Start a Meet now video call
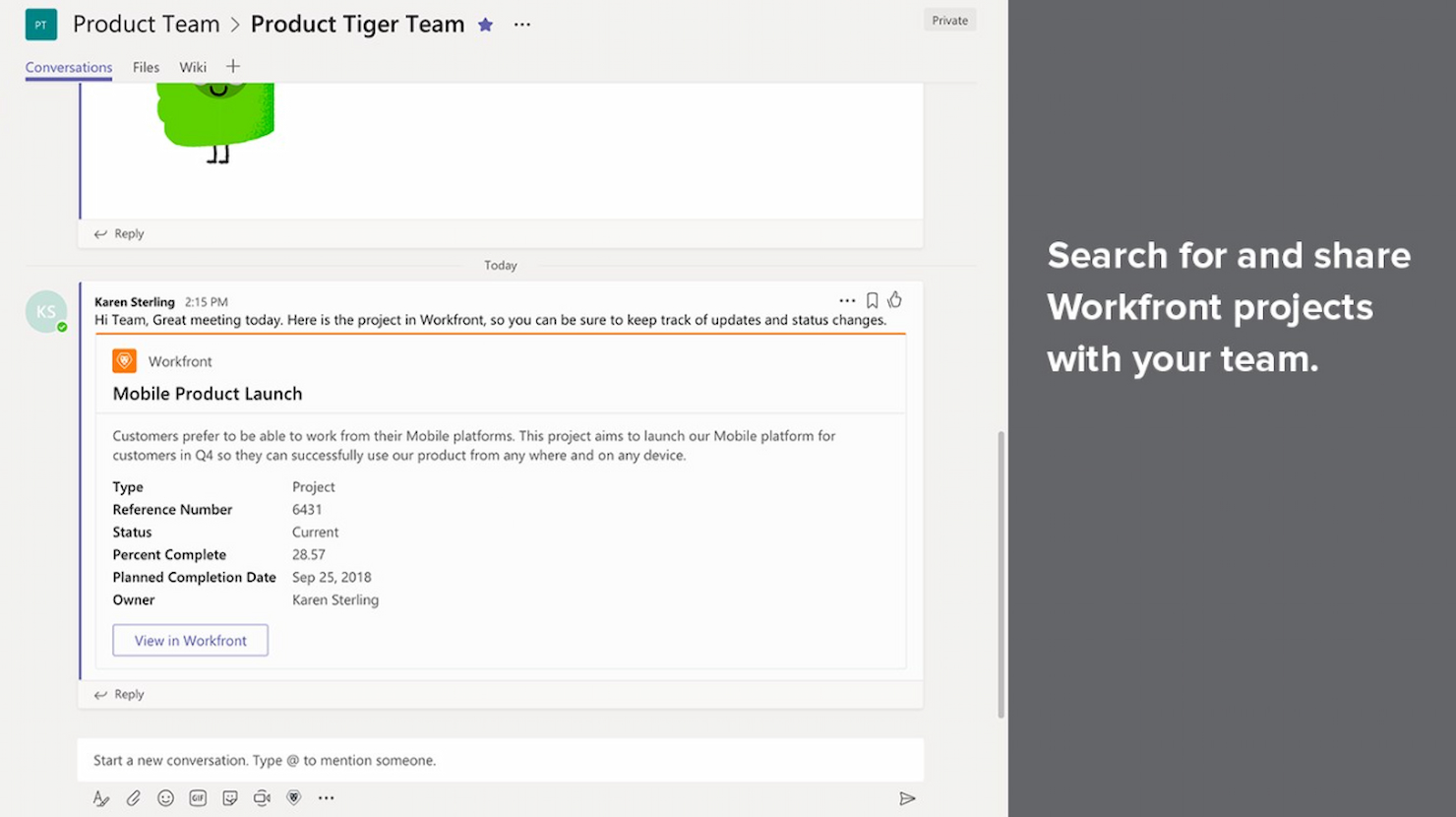 tap(262, 798)
